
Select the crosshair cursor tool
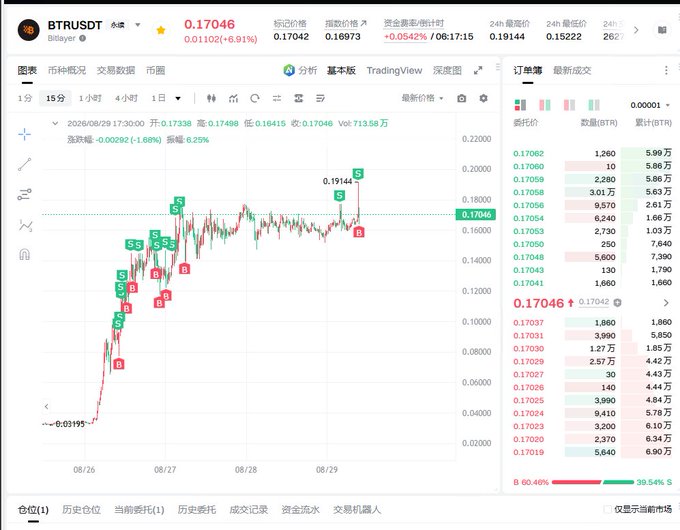pyautogui.click(x=25, y=134)
